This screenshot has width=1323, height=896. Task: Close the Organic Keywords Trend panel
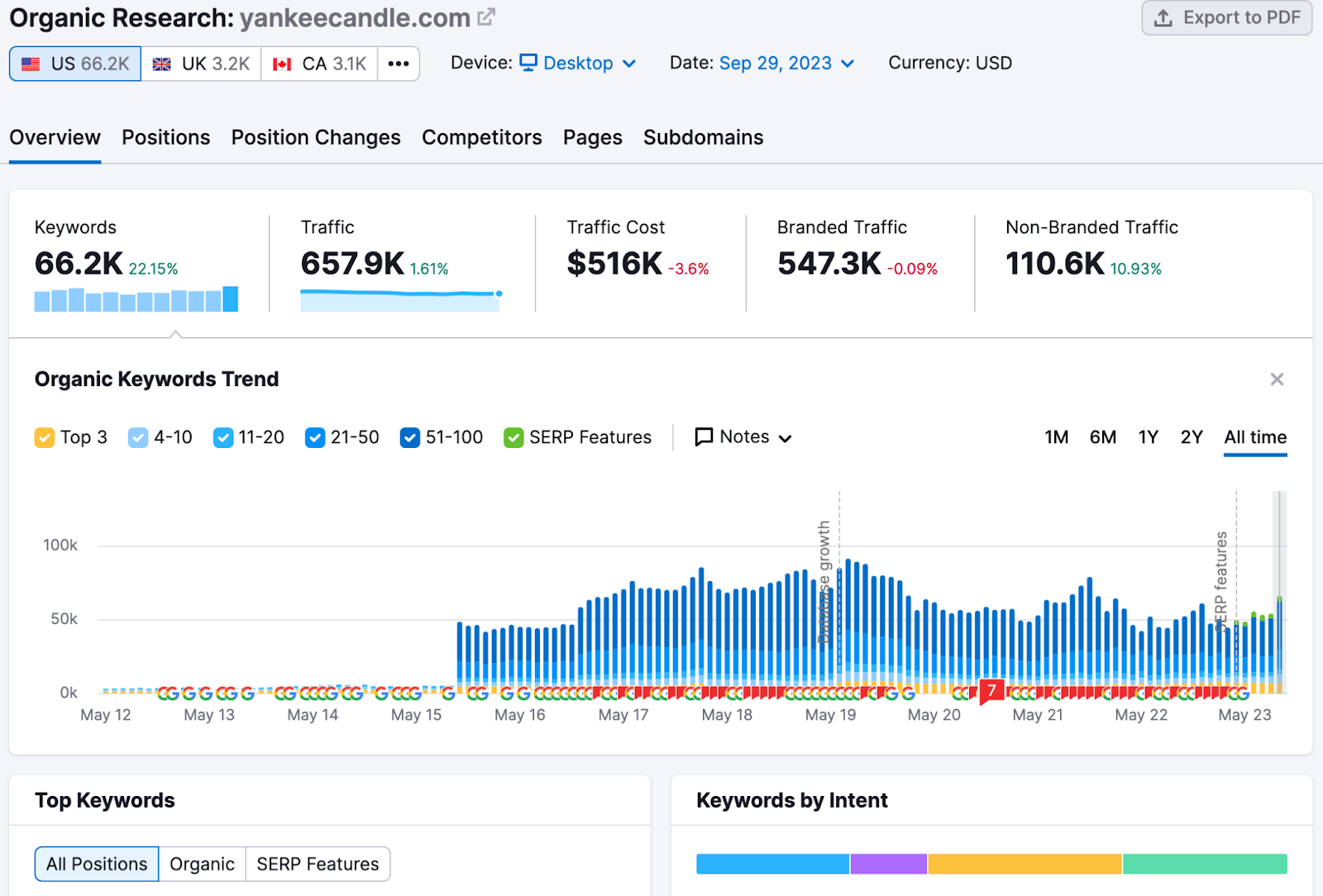[1277, 379]
